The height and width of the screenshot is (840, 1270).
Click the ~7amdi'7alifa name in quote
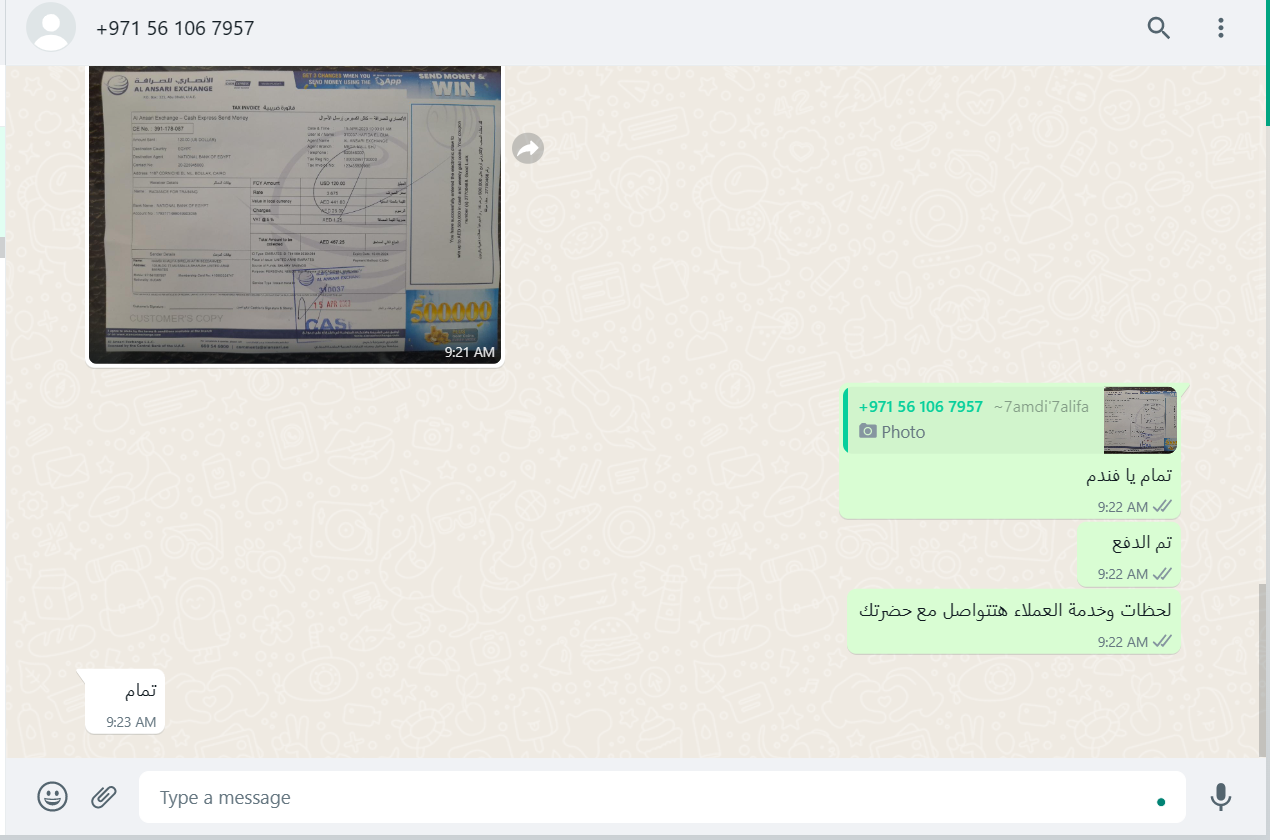(x=1041, y=407)
